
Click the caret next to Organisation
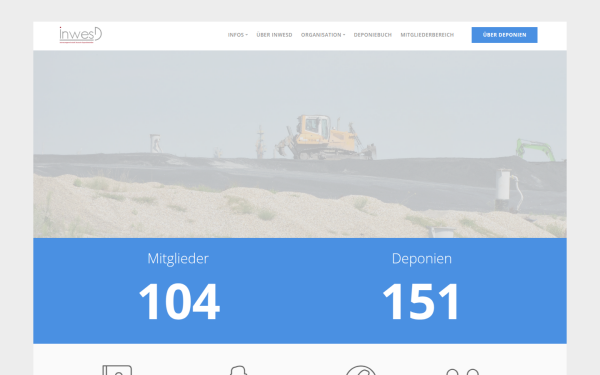(344, 35)
